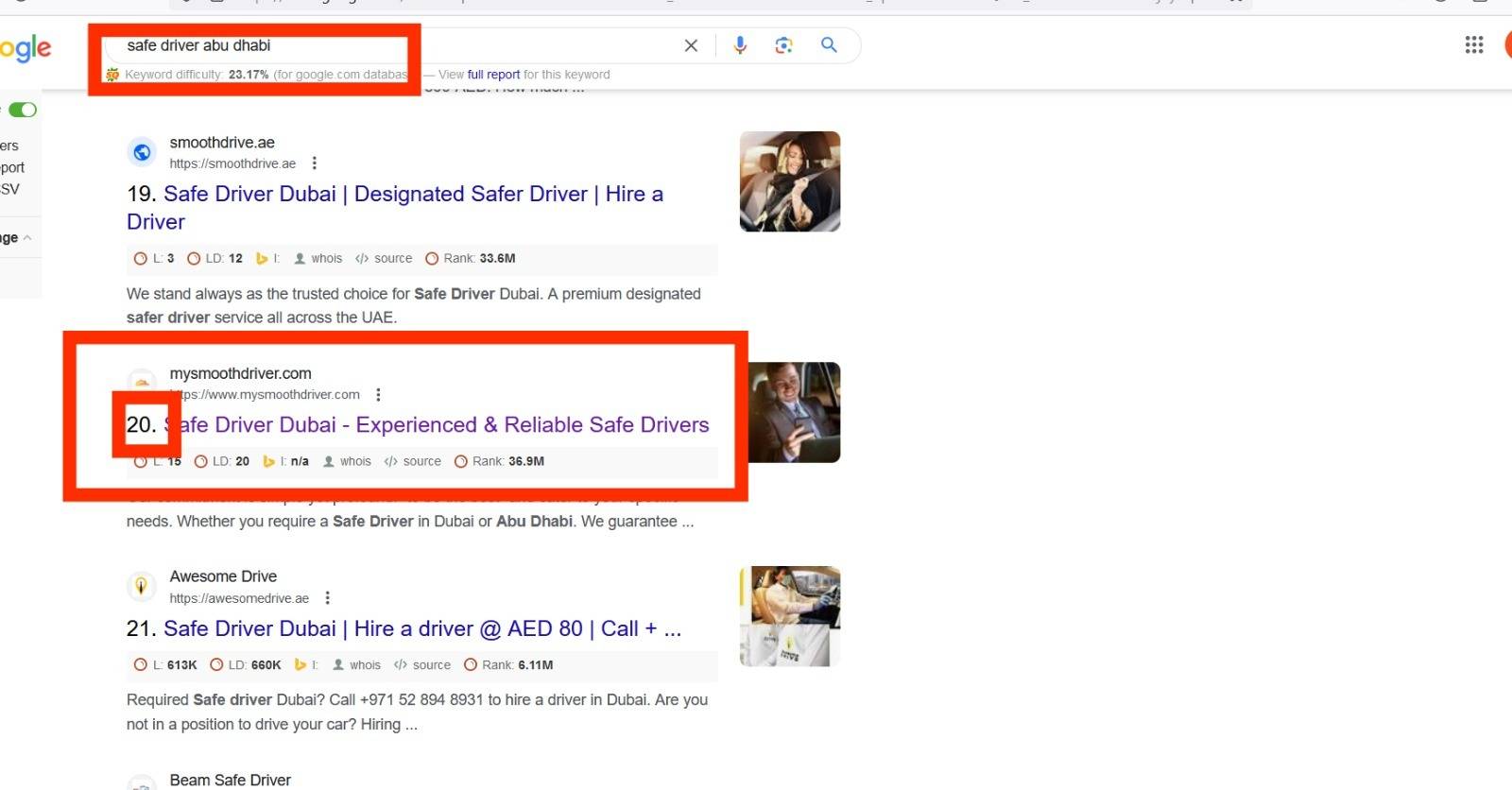Screen dimensions: 1512x790
Task: Open Google Lens image search
Action: pos(783,45)
